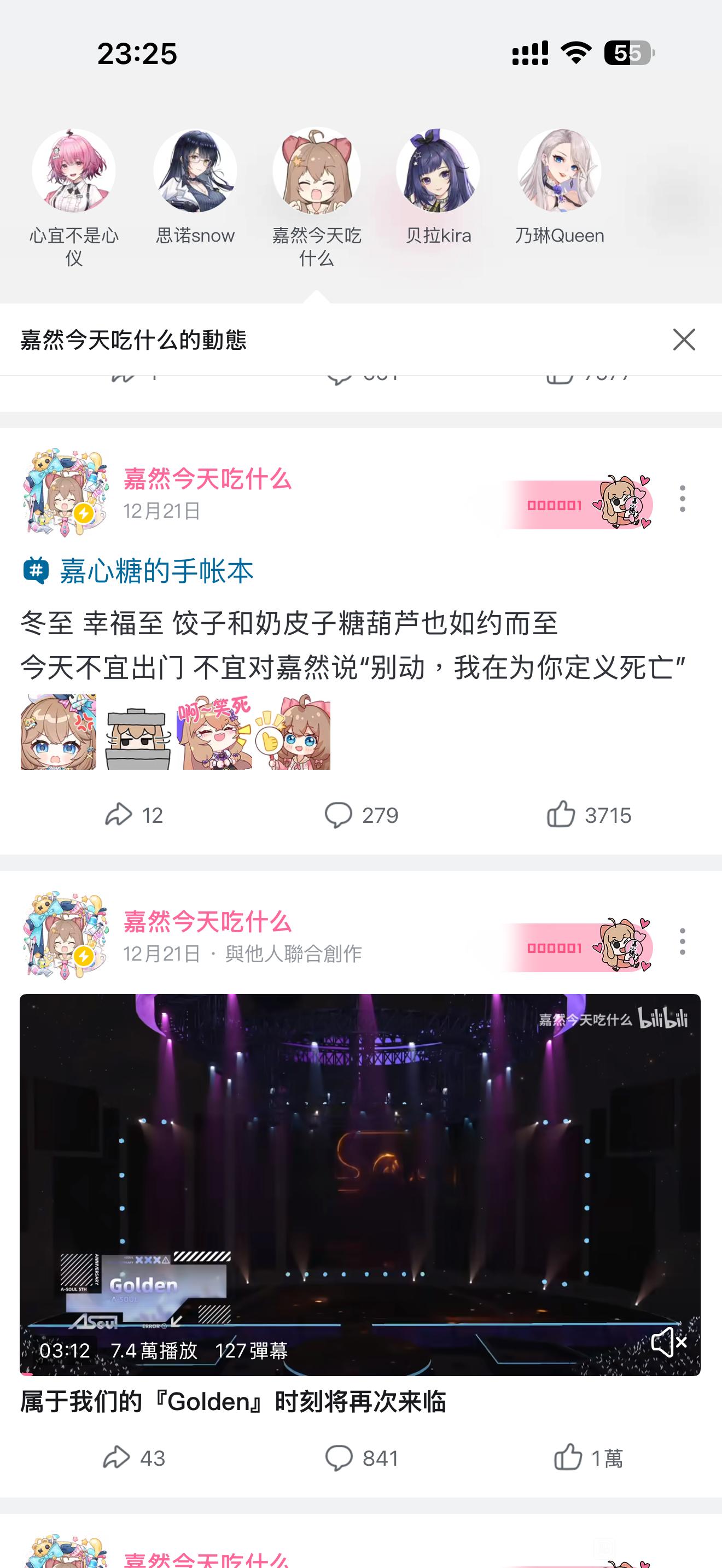
Task: Select 贝拉kira avatar
Action: [x=438, y=187]
